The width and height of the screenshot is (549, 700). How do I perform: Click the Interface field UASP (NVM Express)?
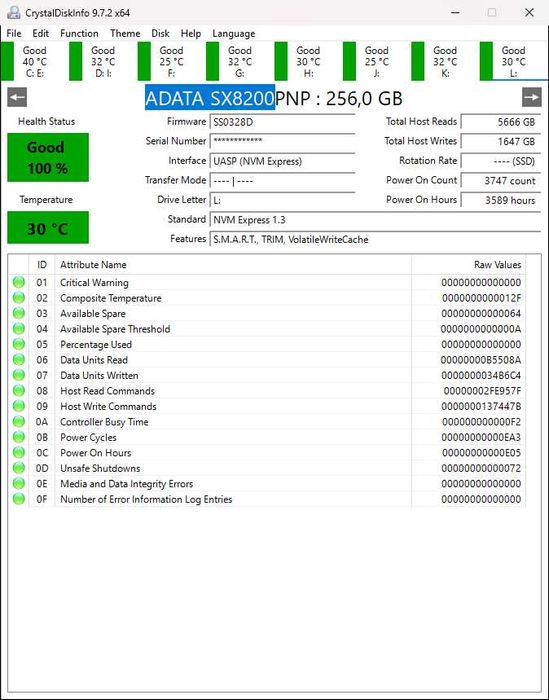[x=282, y=161]
